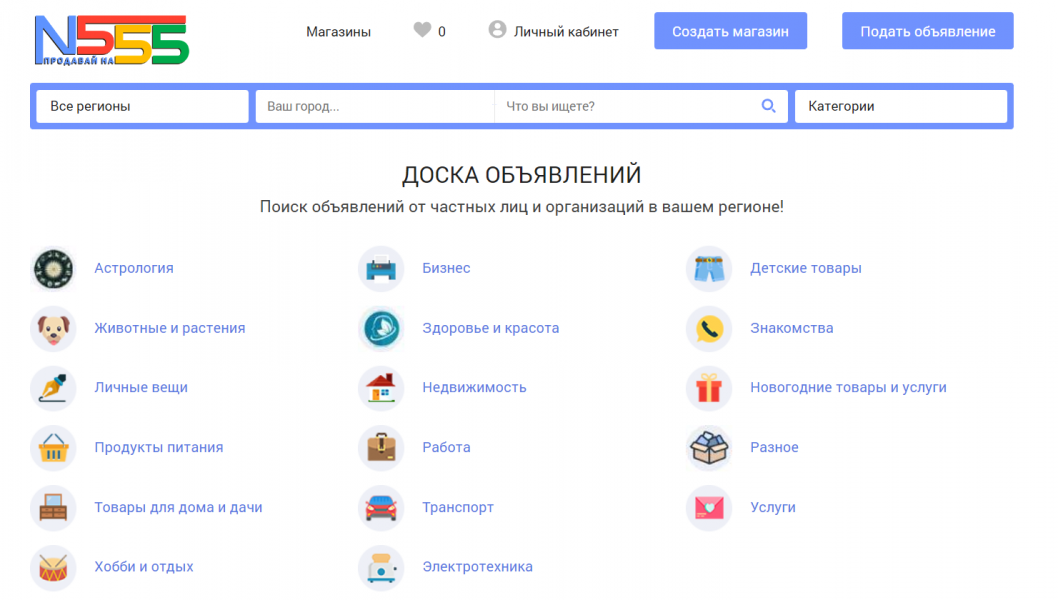Screen dimensions: 1058x600
Task: Click the gift box Новогодние товары icon
Action: pos(709,388)
